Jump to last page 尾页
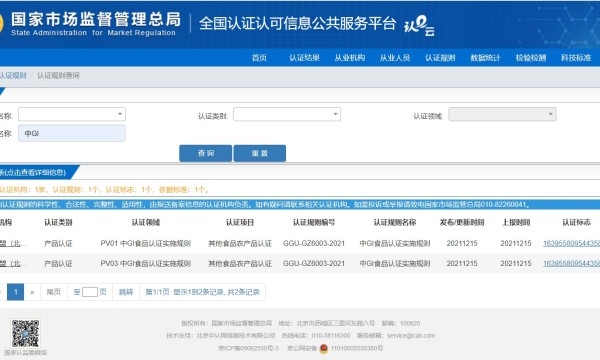The width and height of the screenshot is (600, 360). tap(54, 292)
